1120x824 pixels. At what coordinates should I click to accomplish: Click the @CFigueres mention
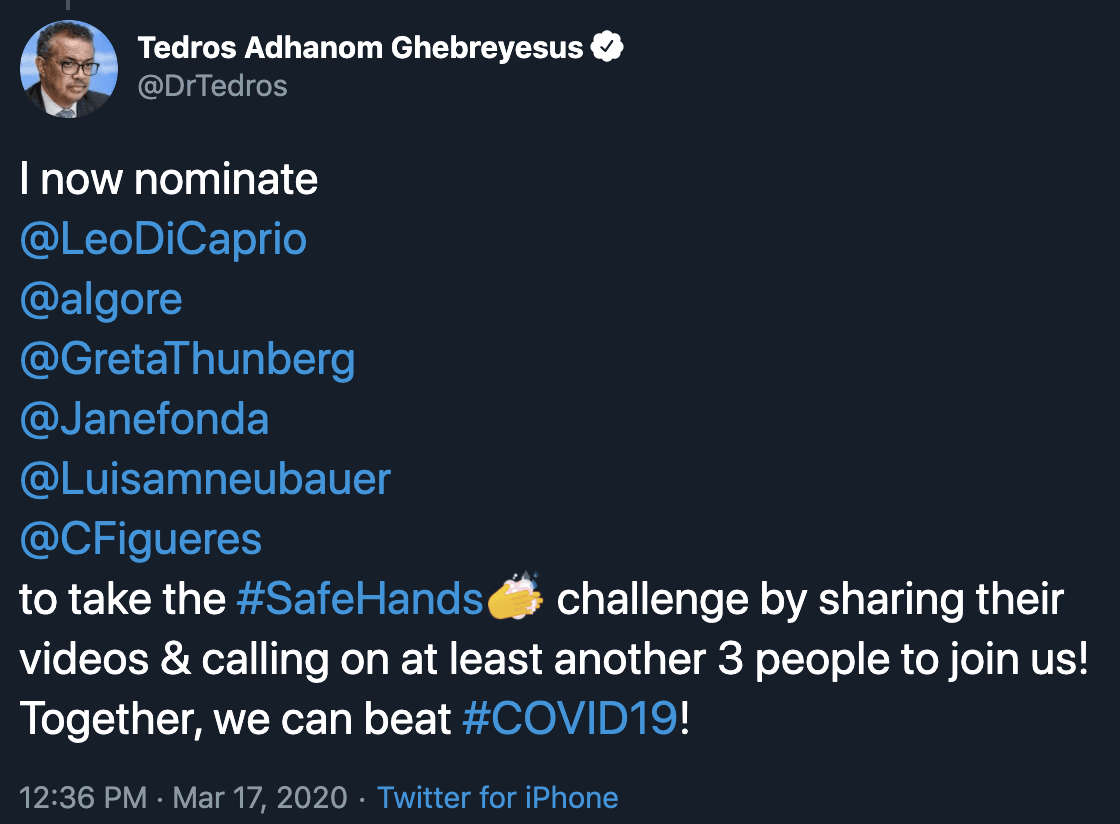[x=140, y=540]
